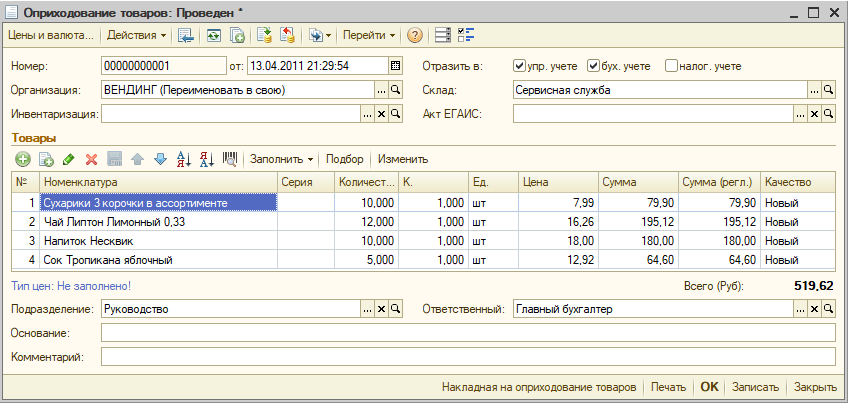The width and height of the screenshot is (848, 403).
Task: Click the ellipsis button beside Склад
Action: 814,90
